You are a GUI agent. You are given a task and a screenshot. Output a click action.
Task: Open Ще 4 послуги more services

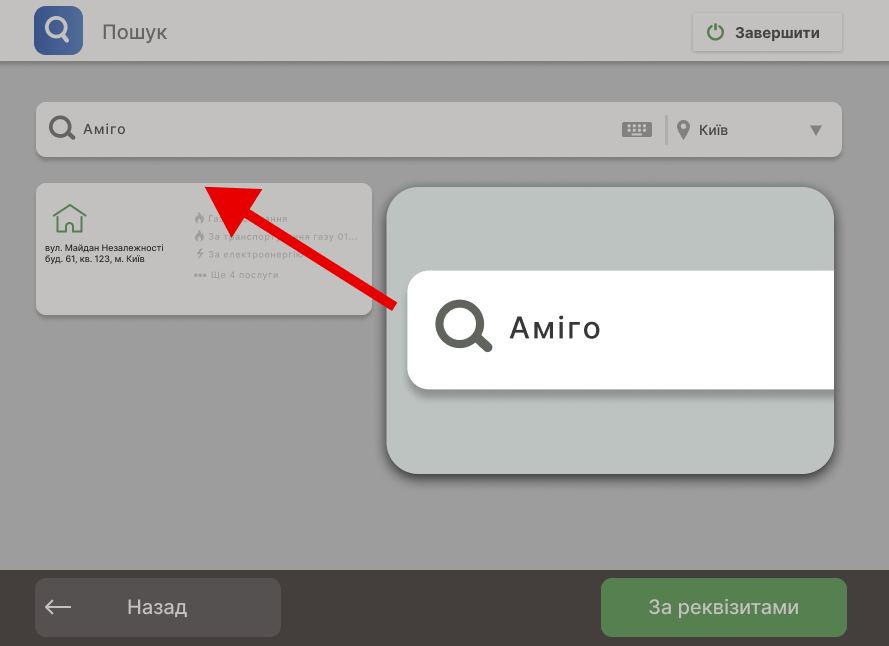click(236, 275)
